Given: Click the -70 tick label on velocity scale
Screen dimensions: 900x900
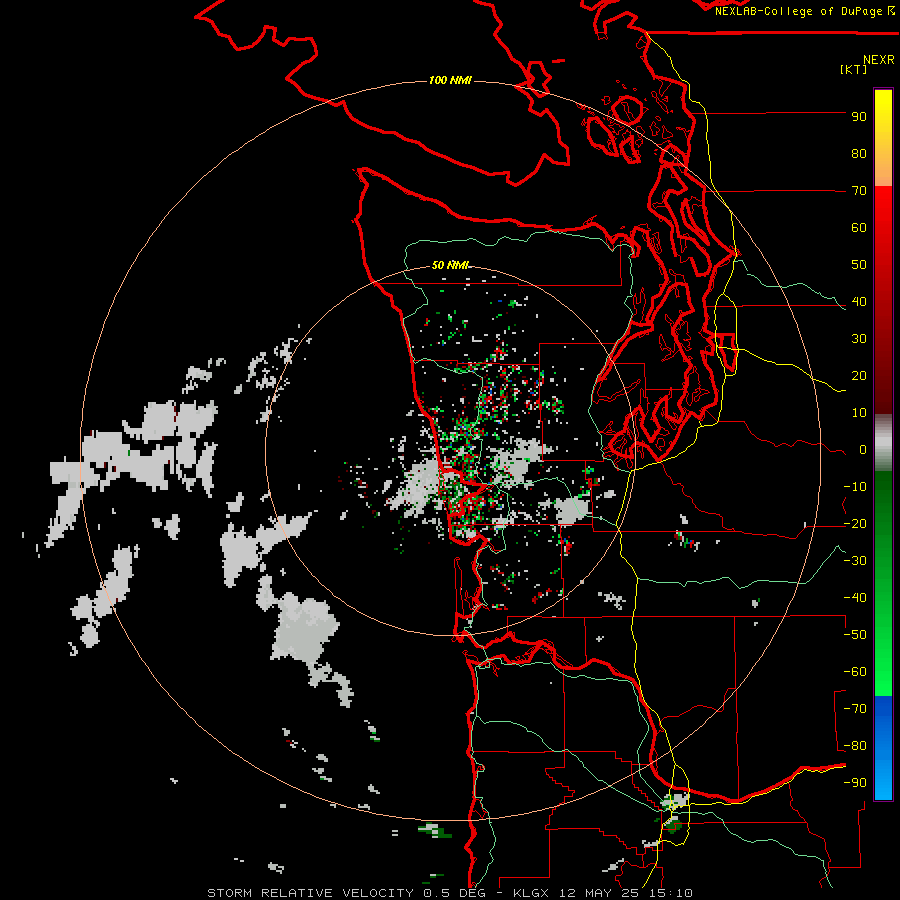Looking at the screenshot, I should (x=855, y=709).
